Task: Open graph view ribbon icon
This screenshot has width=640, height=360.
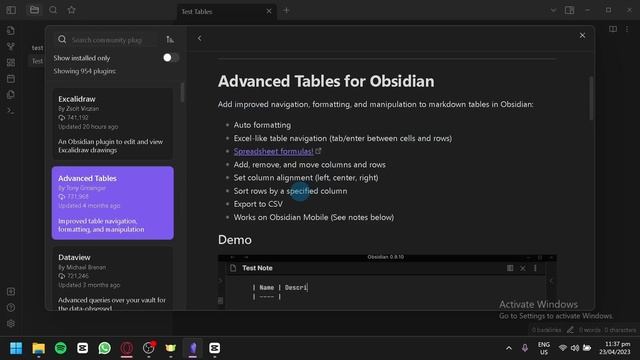Action: (x=11, y=47)
